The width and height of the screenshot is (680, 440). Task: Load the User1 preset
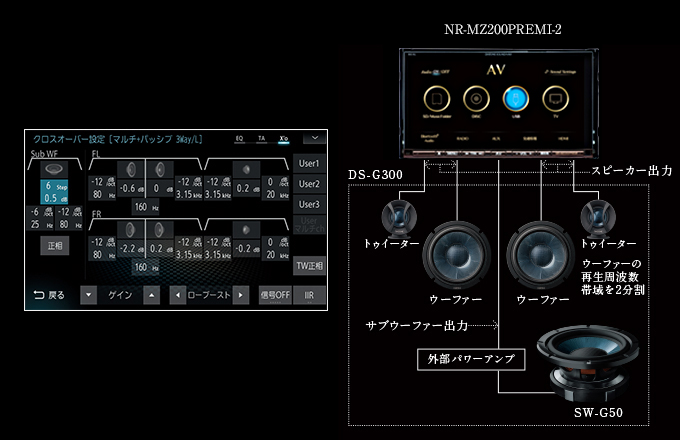[x=309, y=163]
